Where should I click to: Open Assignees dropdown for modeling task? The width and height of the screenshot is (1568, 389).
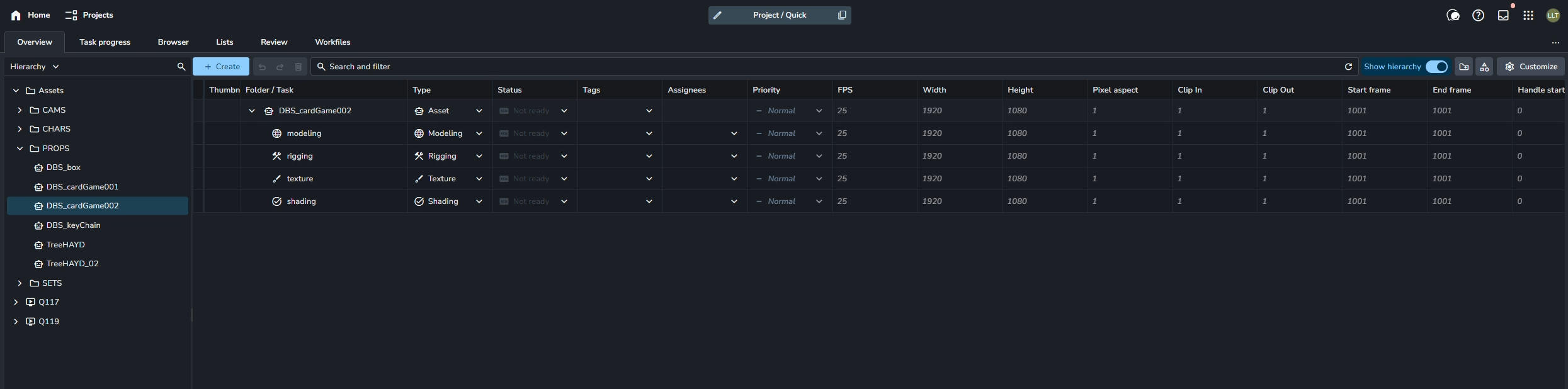[734, 133]
